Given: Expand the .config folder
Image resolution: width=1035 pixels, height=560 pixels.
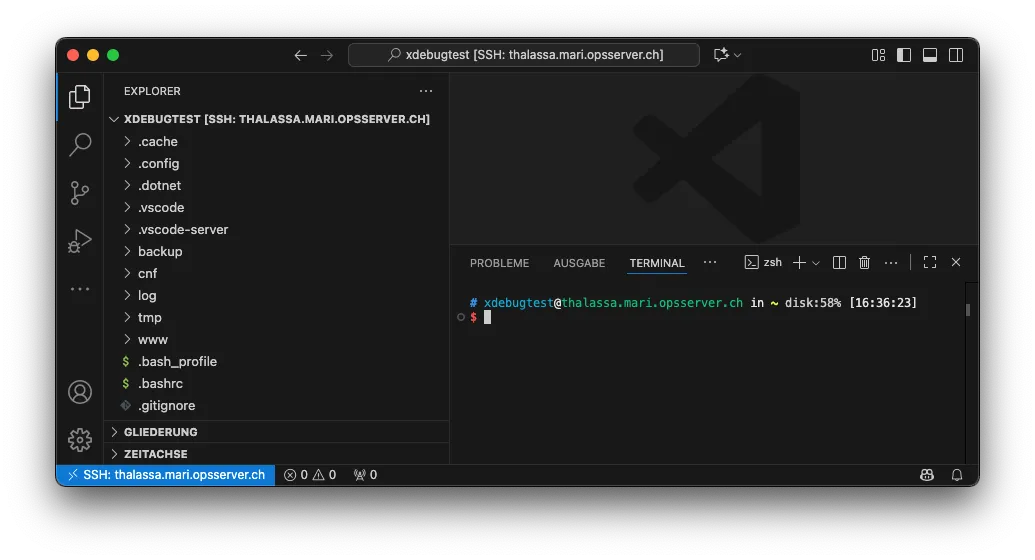Looking at the screenshot, I should (277, 163).
